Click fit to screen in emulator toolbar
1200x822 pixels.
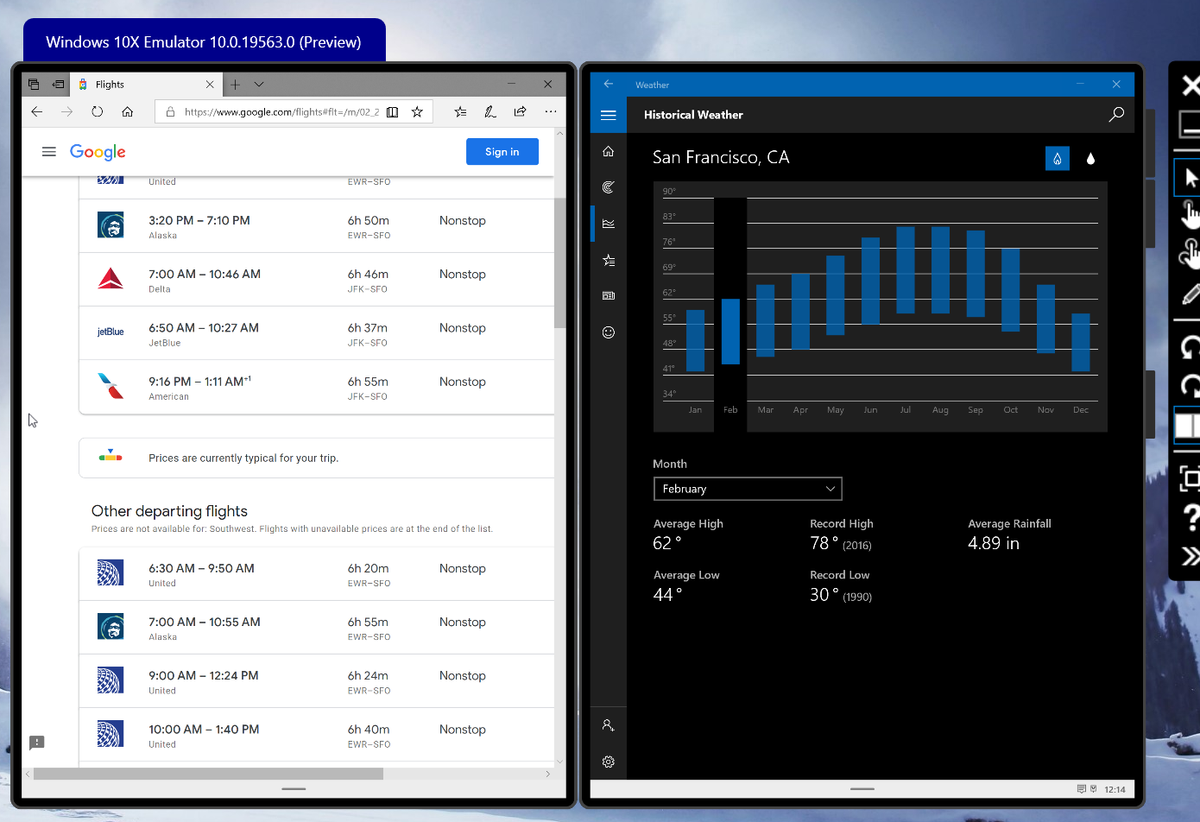tap(1189, 478)
